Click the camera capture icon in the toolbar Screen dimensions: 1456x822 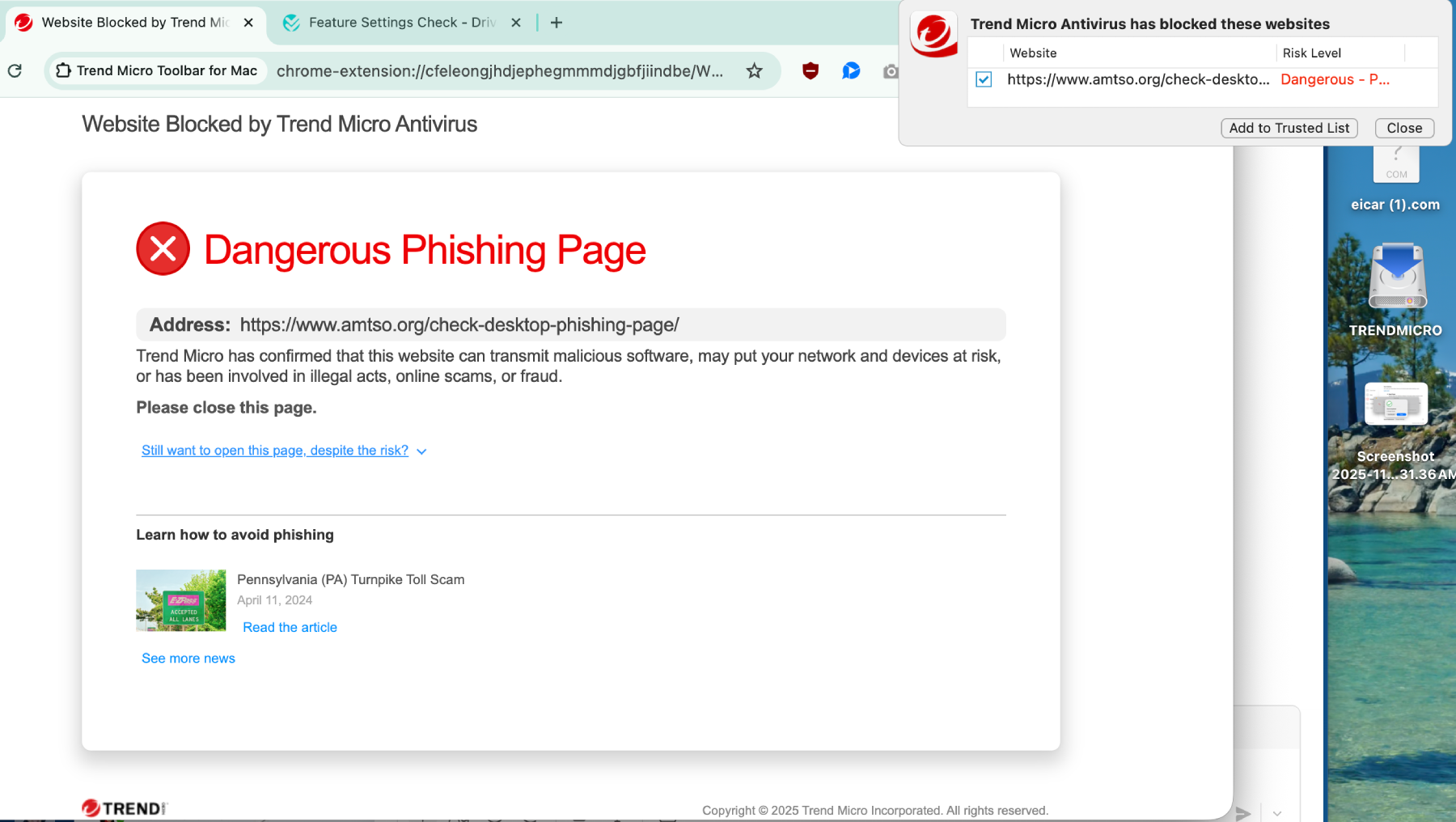(x=891, y=70)
